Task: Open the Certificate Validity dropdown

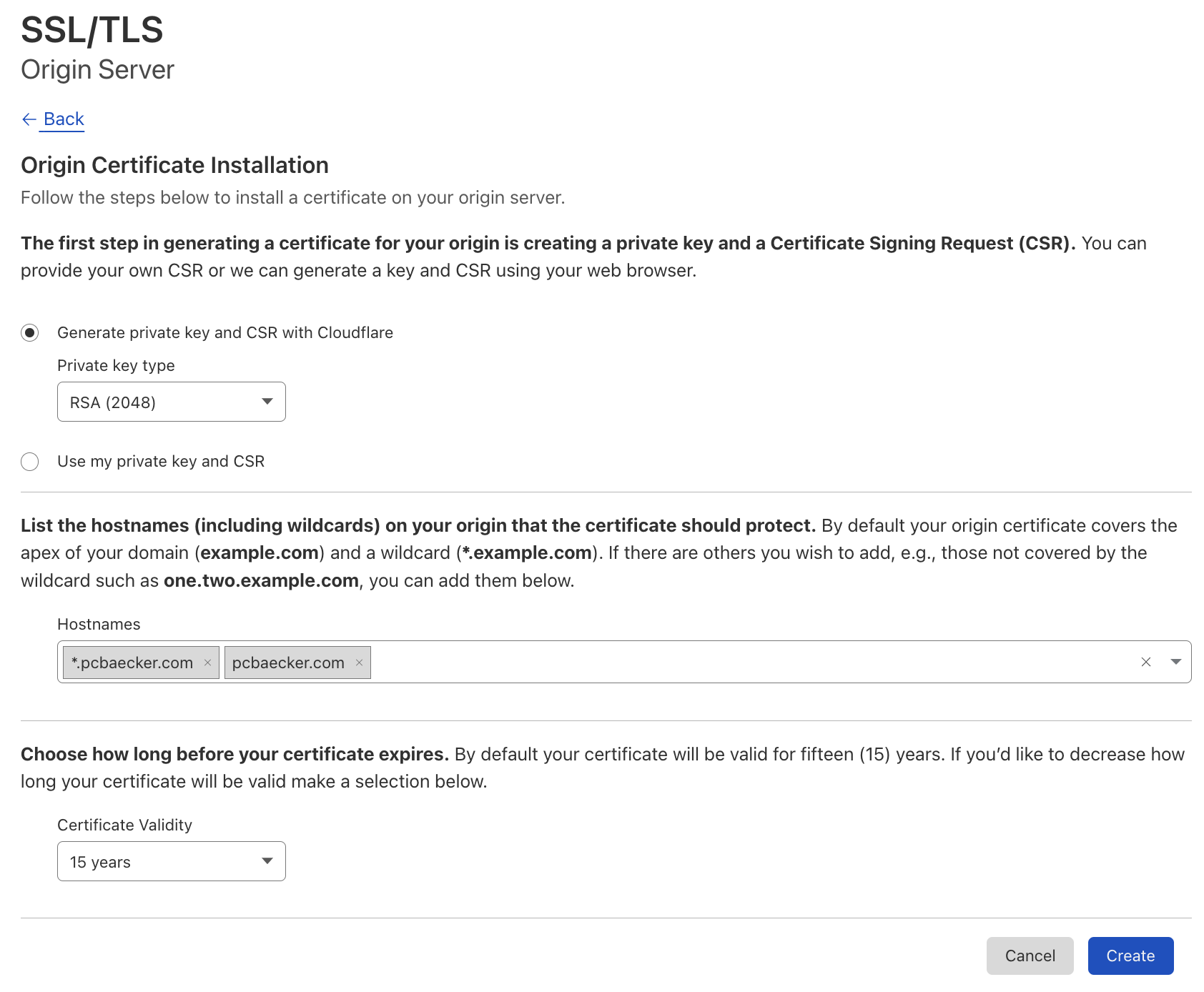Action: click(x=171, y=861)
